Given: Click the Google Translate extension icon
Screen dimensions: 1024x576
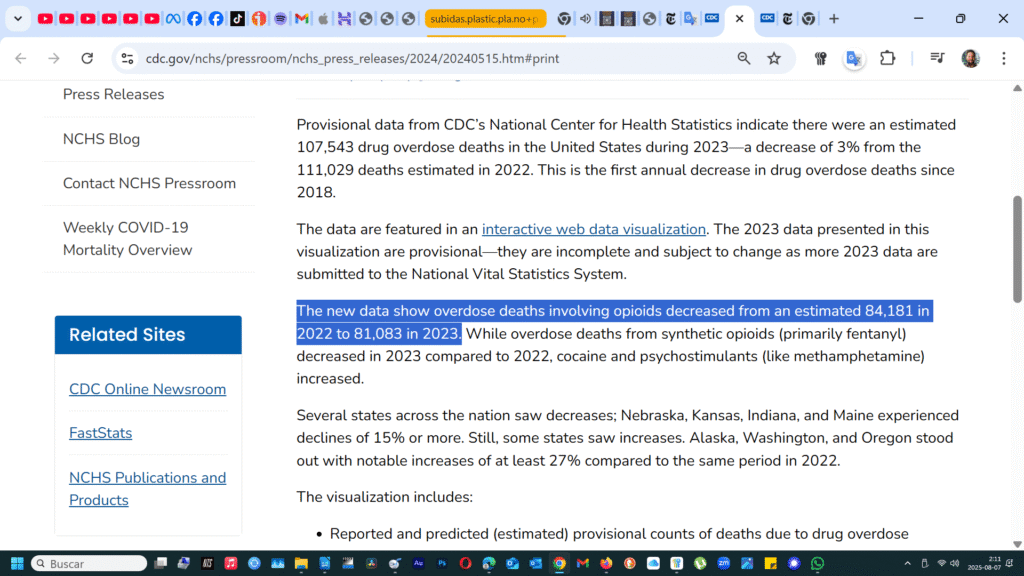Looking at the screenshot, I should (854, 58).
